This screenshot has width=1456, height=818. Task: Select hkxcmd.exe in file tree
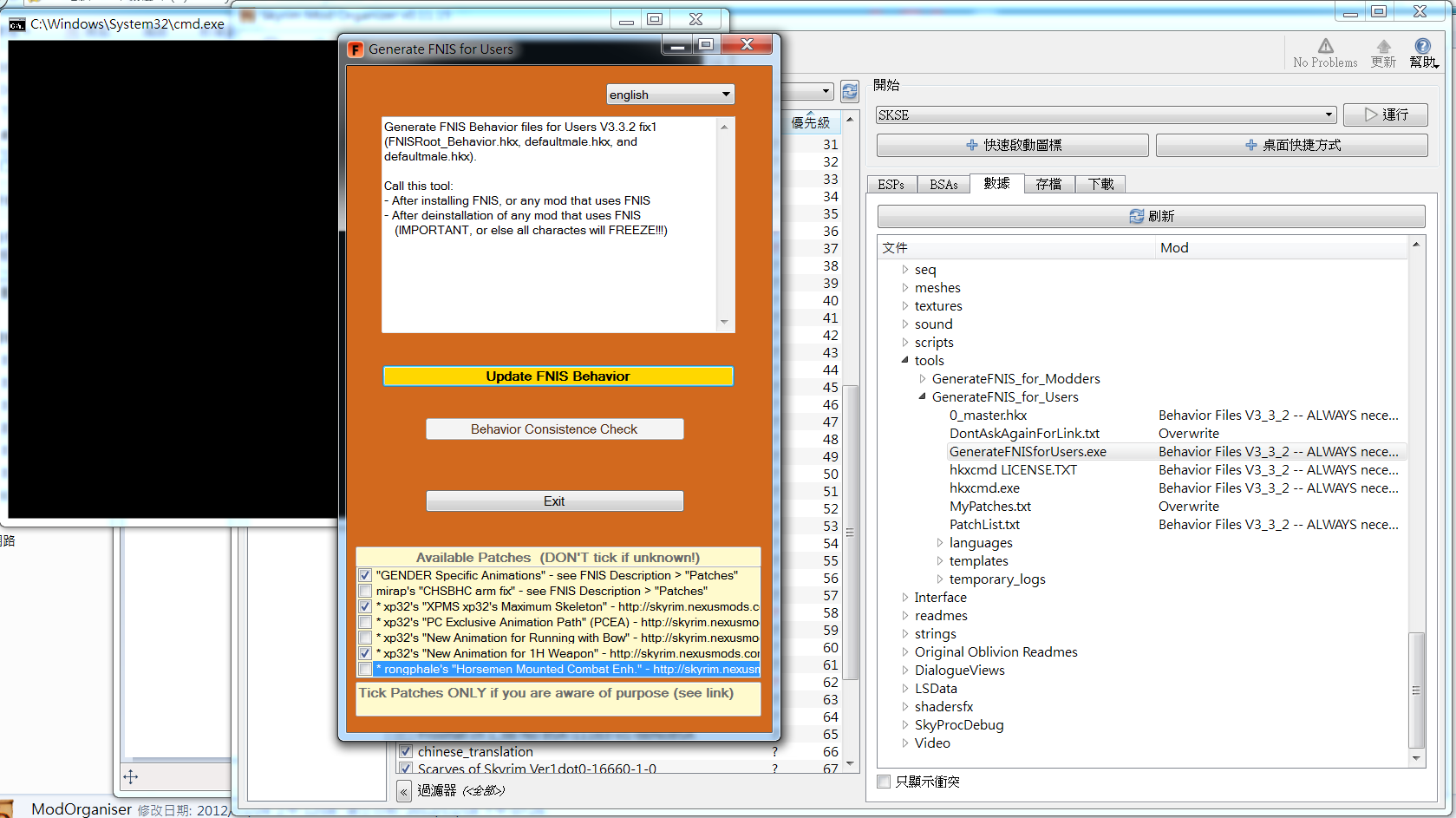coord(984,488)
